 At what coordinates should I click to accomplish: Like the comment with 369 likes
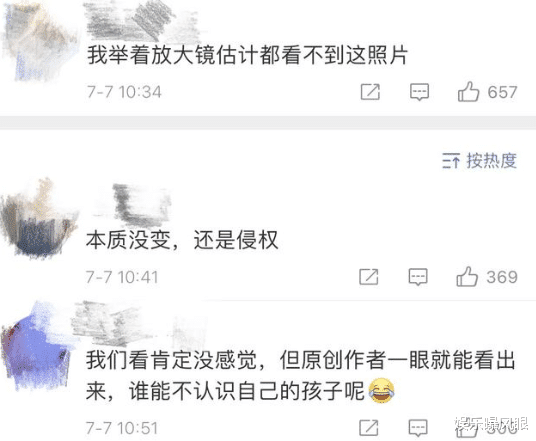467,276
